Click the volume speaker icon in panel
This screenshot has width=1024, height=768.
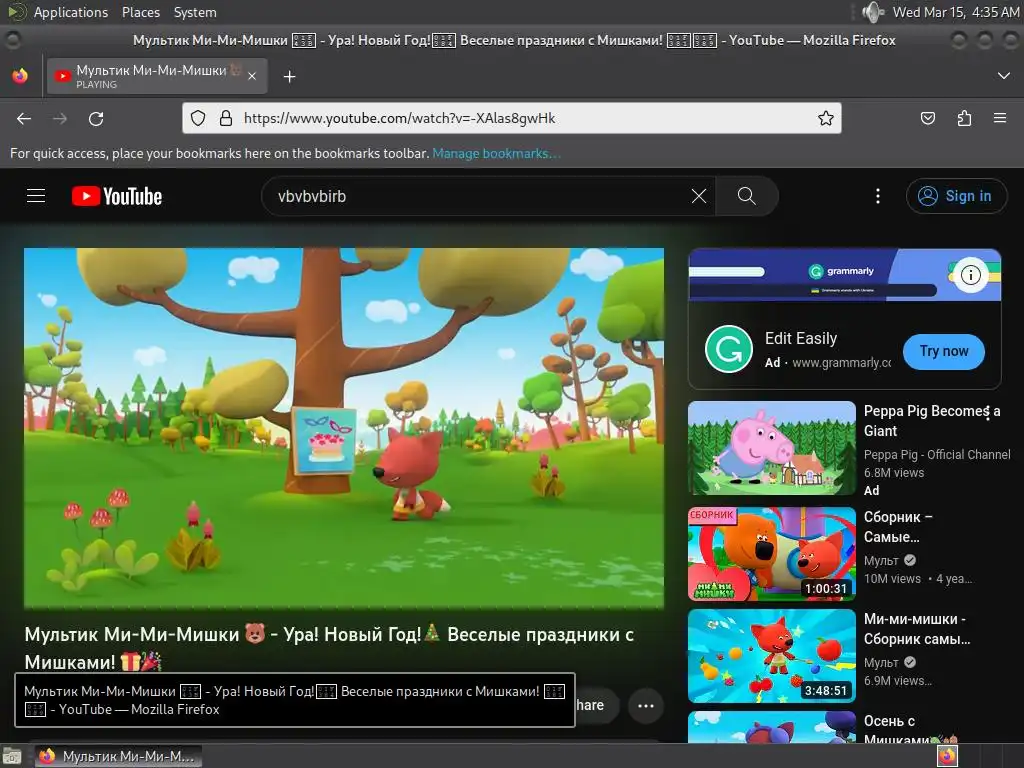coord(872,12)
